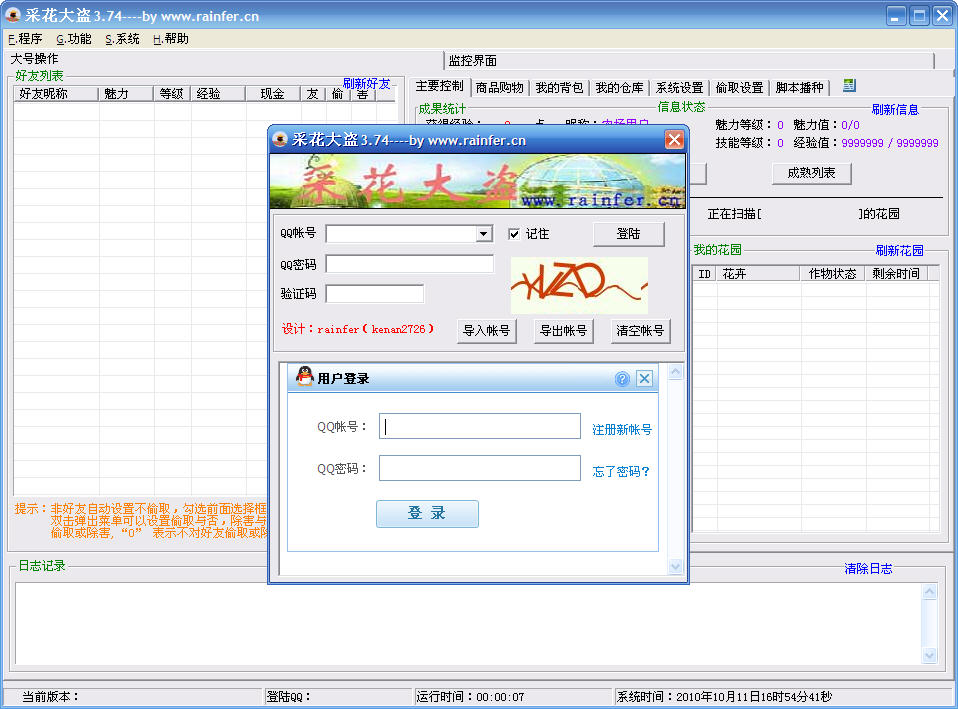The width and height of the screenshot is (958, 709).
Task: Switch to the 商品购物 tab
Action: click(x=499, y=88)
